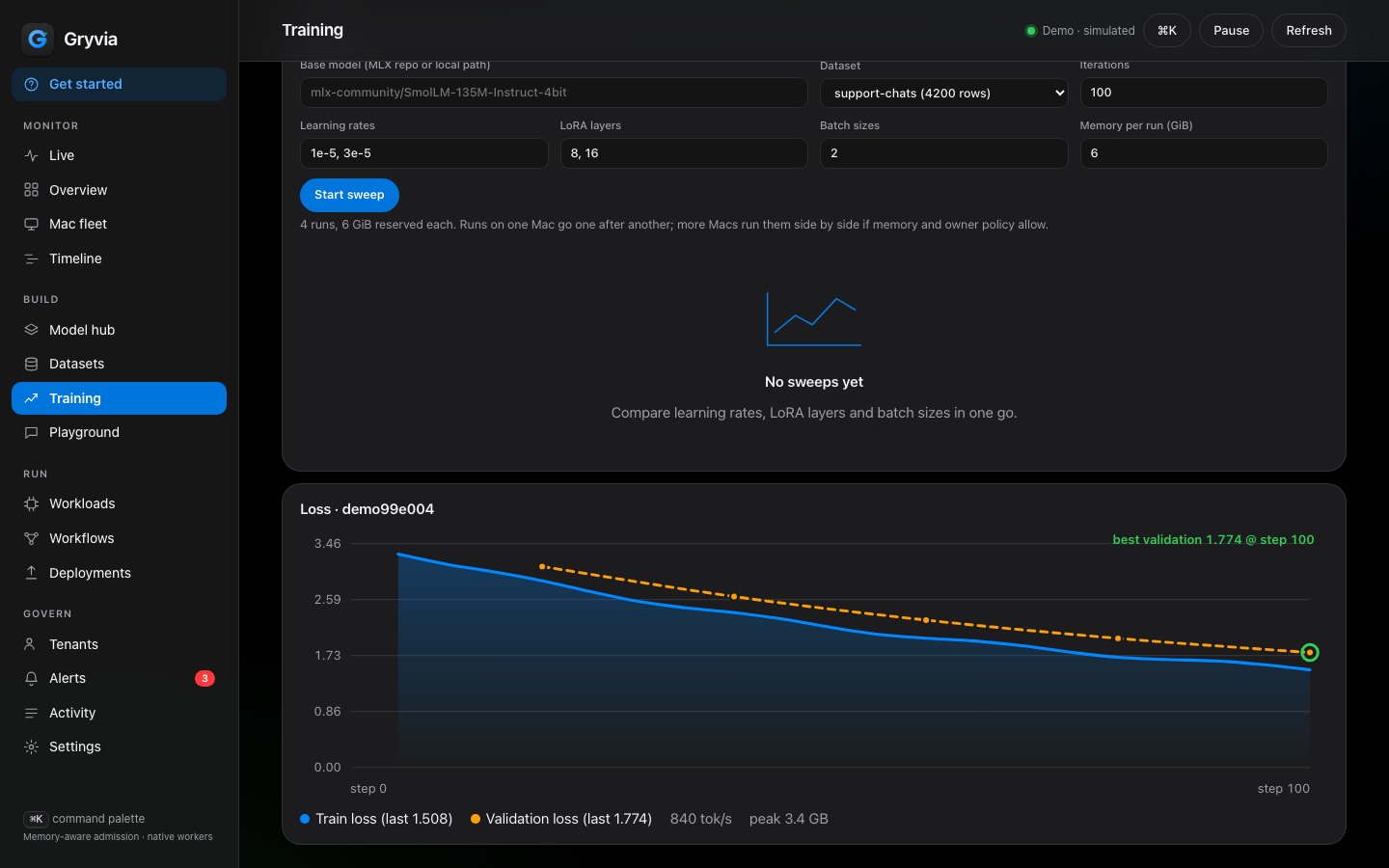Click the "Loss · demo99e004" chart title
This screenshot has height=868, width=1389.
click(367, 509)
